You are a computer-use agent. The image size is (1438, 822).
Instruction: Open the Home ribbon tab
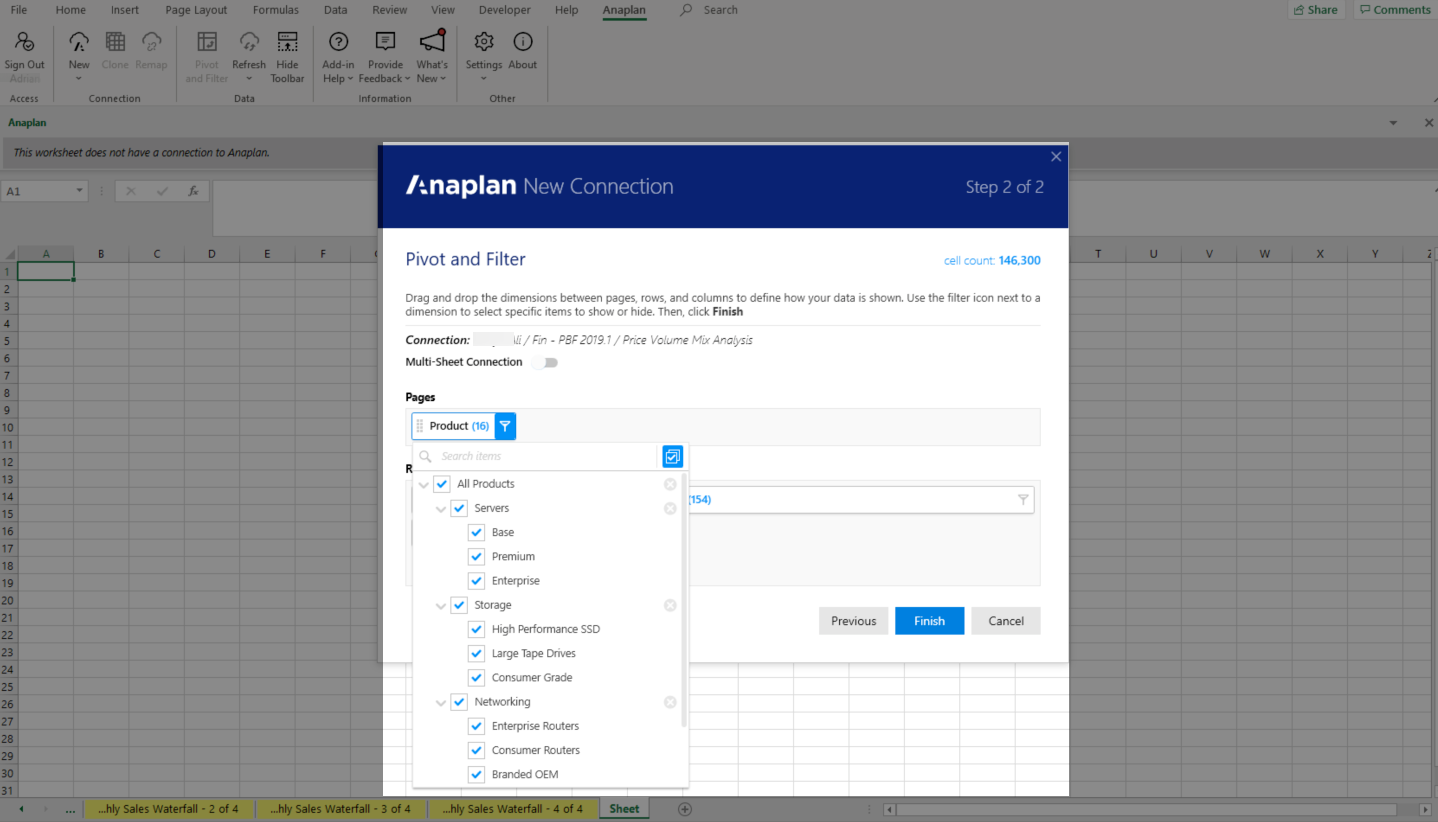click(x=71, y=10)
